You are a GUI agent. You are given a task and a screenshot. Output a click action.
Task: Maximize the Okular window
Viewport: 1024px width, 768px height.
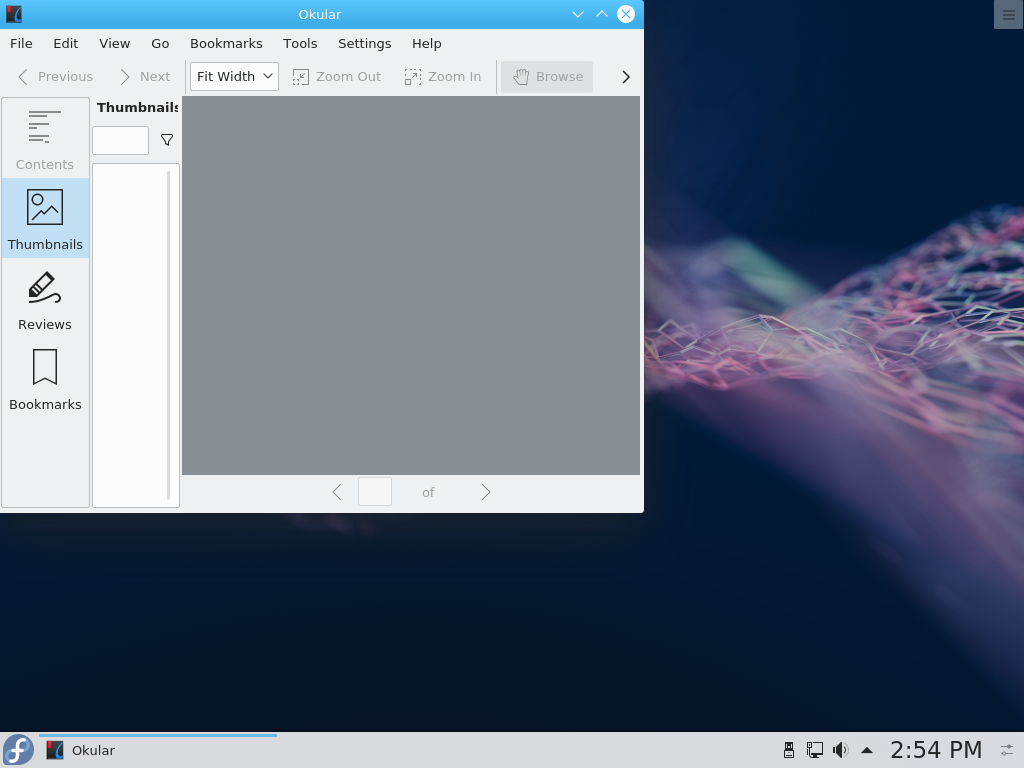[601, 14]
